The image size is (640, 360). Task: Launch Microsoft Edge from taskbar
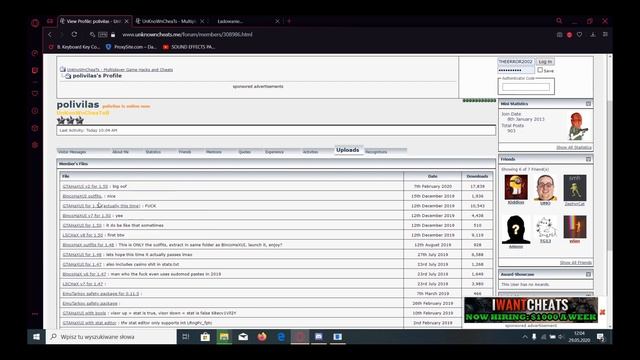click(x=281, y=337)
